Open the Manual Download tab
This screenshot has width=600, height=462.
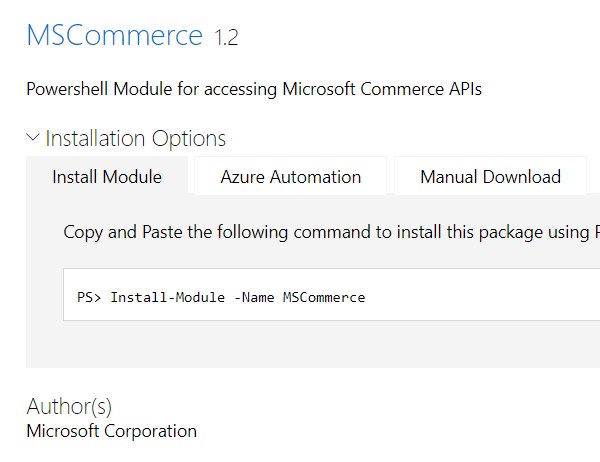[x=490, y=177]
